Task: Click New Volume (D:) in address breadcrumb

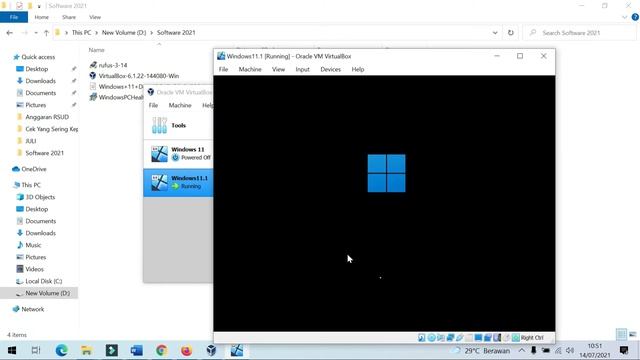Action: point(124,33)
